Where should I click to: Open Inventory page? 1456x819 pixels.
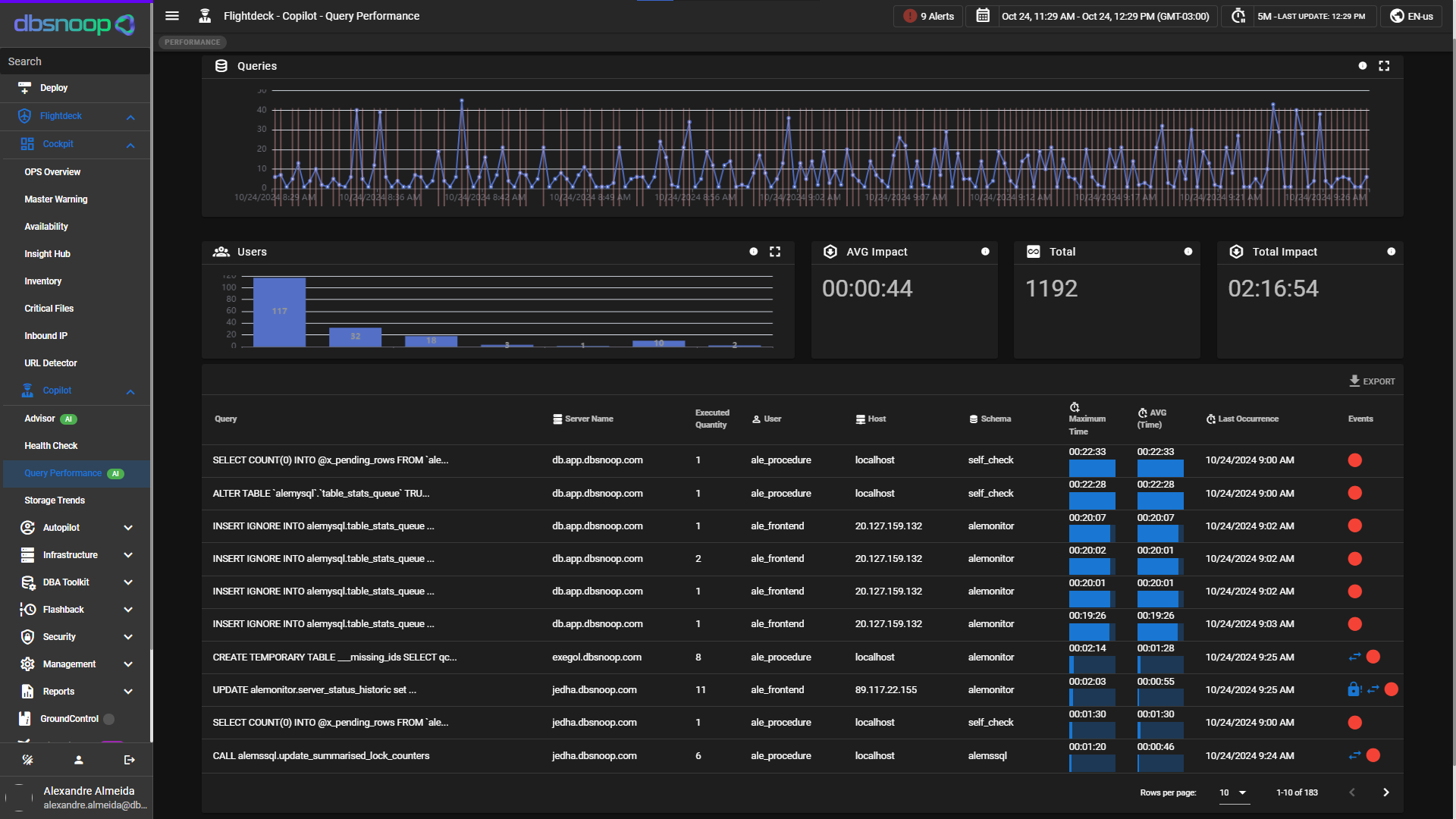[x=43, y=281]
